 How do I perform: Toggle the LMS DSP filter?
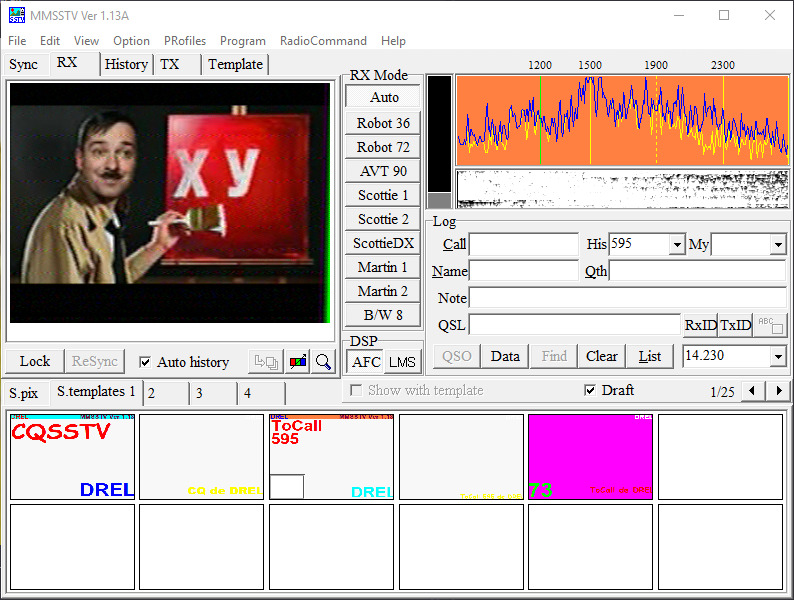coord(402,362)
